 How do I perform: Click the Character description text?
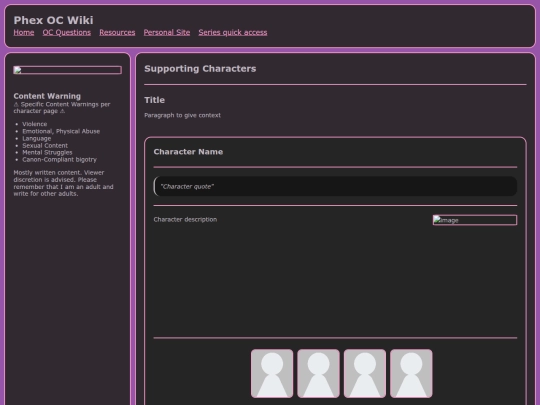point(185,219)
